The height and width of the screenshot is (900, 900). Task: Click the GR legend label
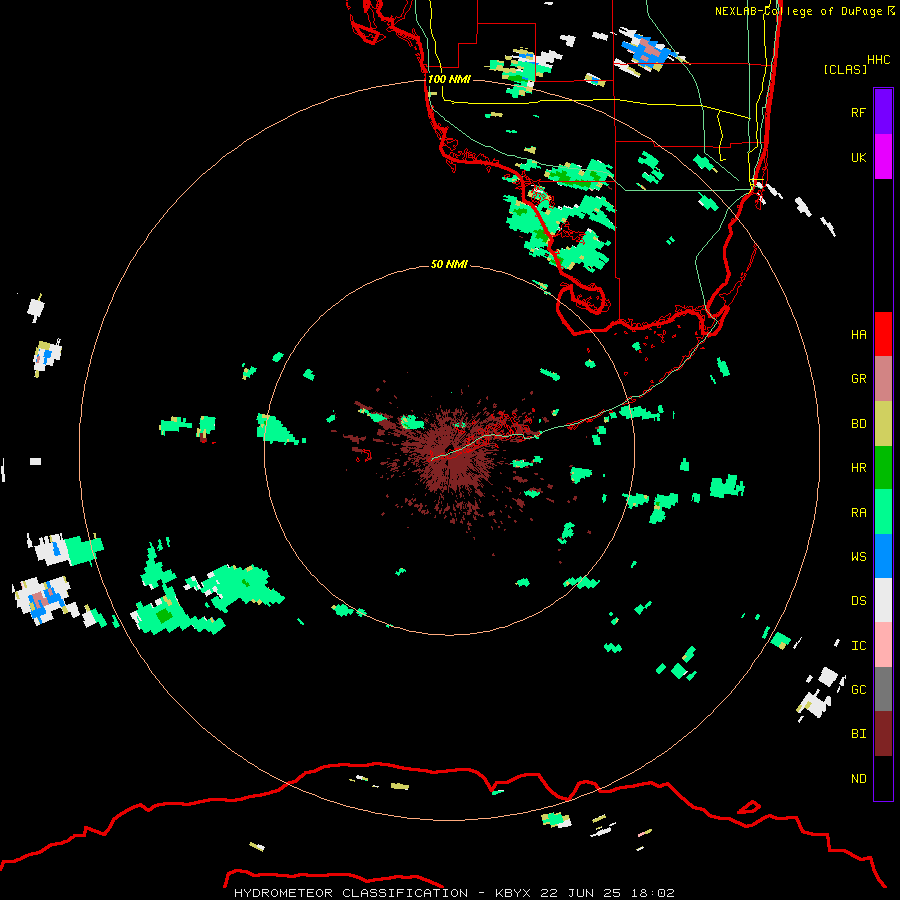tap(858, 379)
